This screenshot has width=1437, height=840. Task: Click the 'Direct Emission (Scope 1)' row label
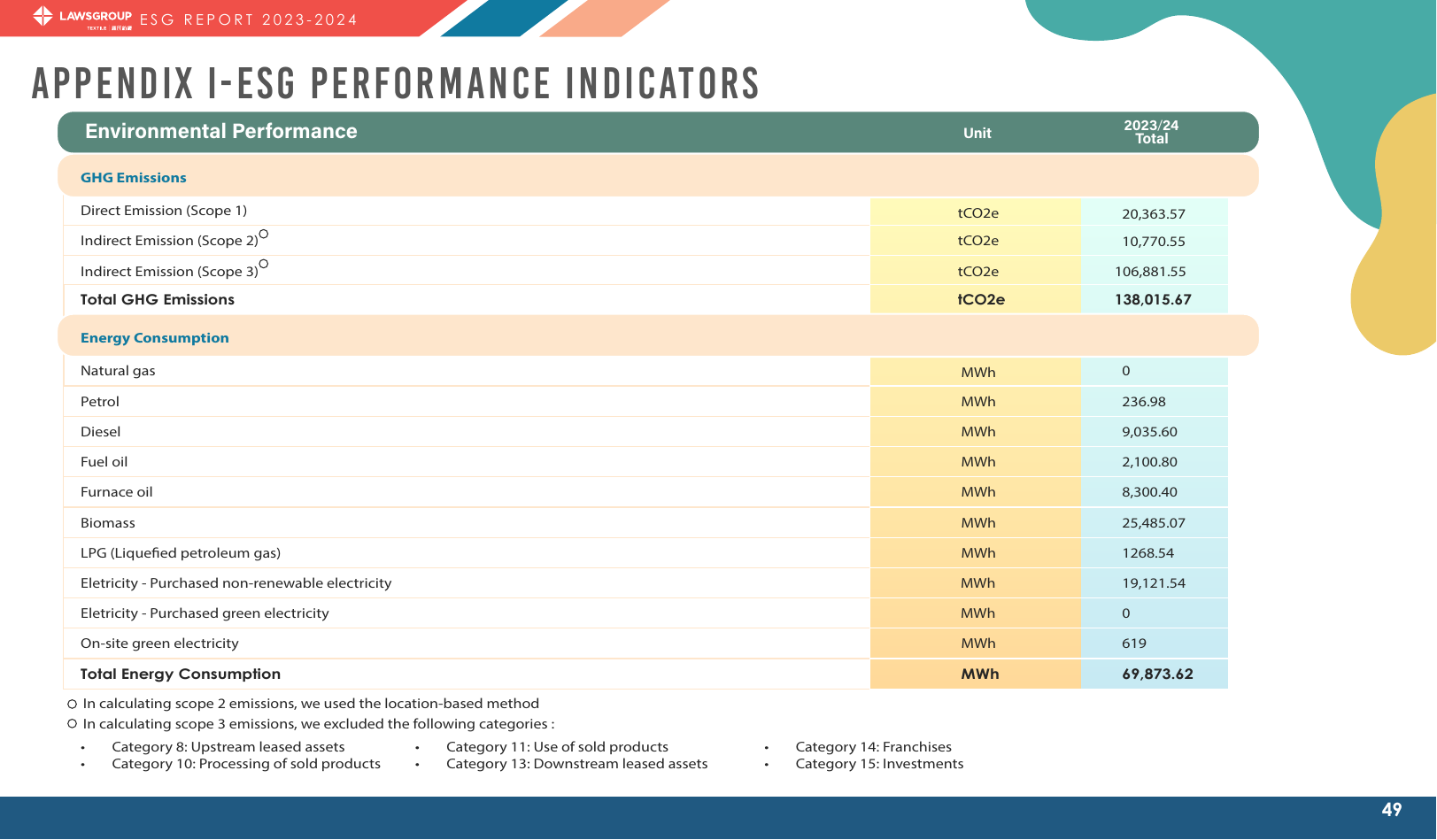[164, 211]
